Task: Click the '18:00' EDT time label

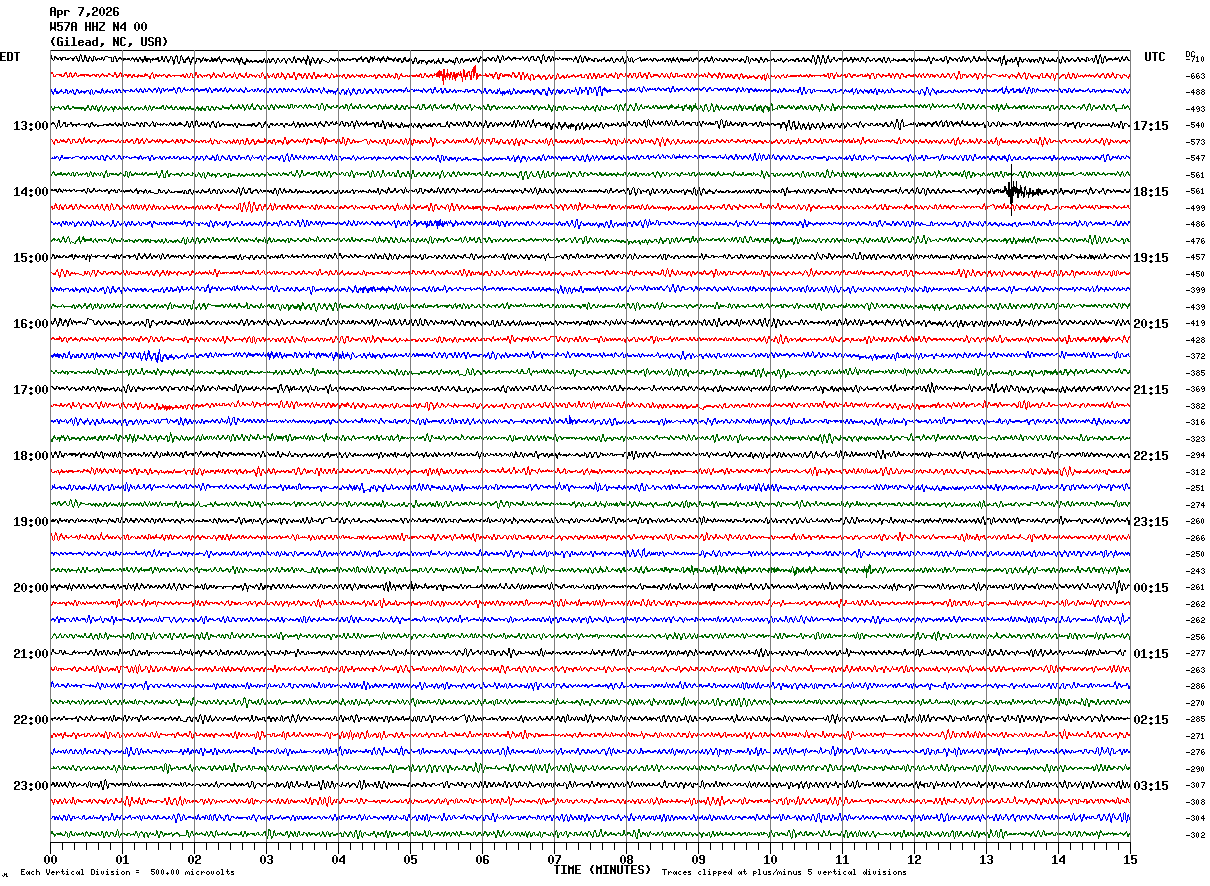Action: tap(30, 456)
